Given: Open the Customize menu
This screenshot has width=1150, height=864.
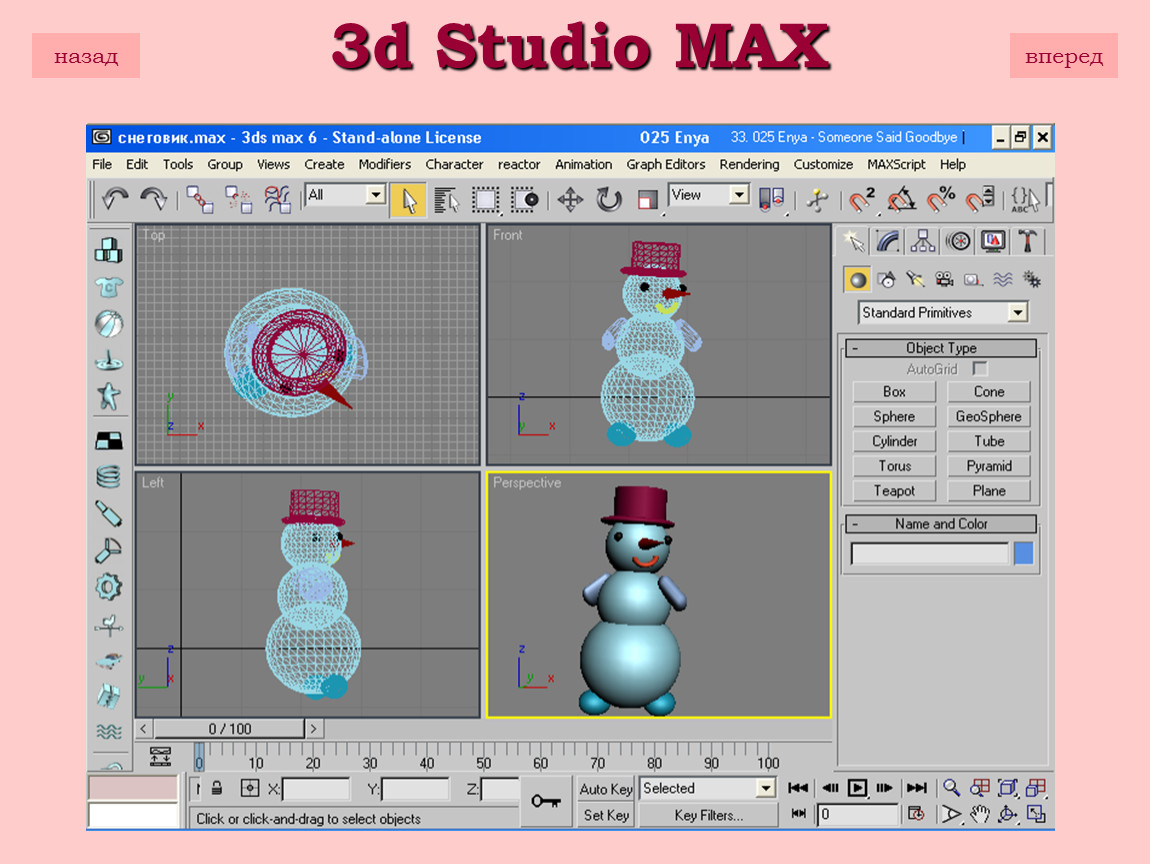Looking at the screenshot, I should 823,164.
